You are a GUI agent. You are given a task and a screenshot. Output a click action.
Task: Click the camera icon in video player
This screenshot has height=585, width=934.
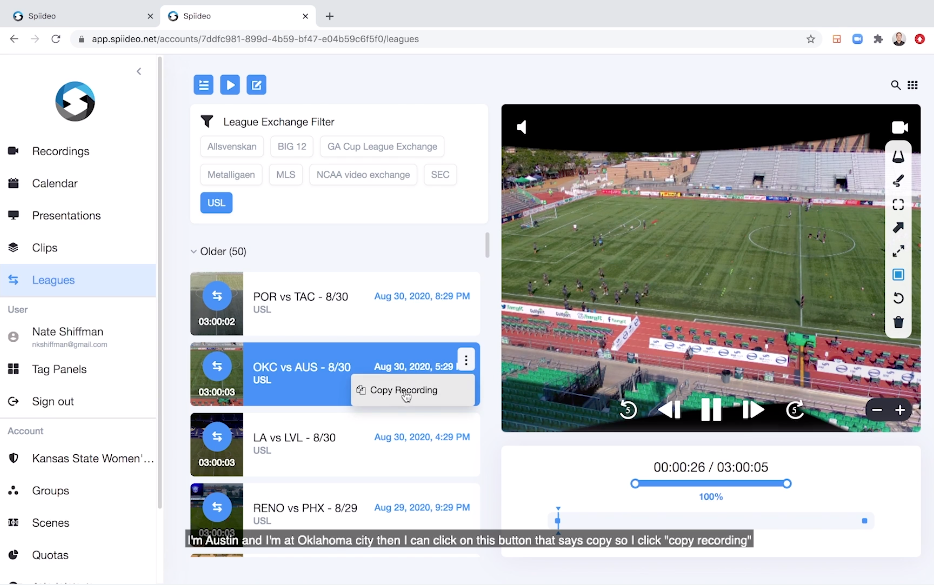click(x=899, y=128)
